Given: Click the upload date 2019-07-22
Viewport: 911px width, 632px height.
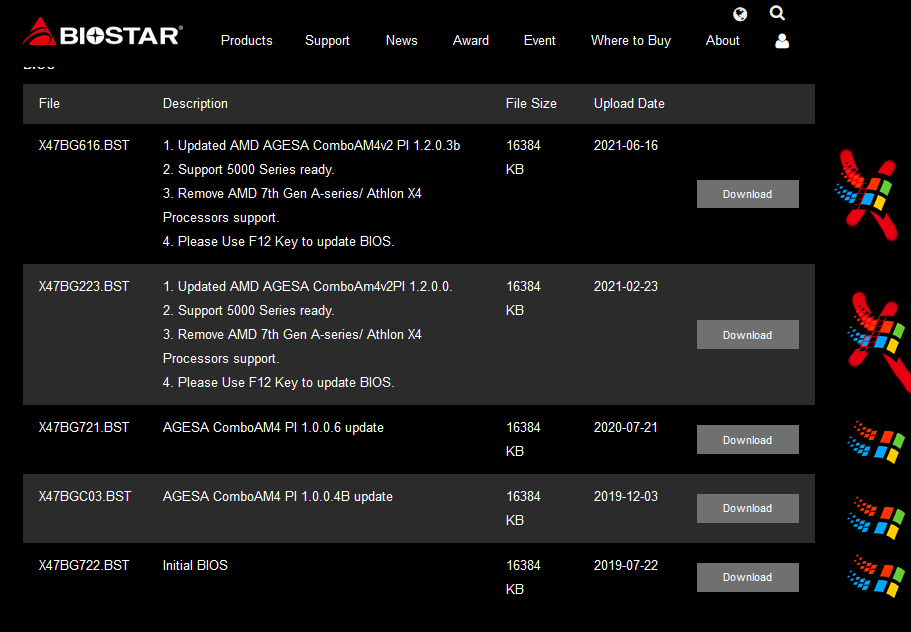Looking at the screenshot, I should (626, 565).
